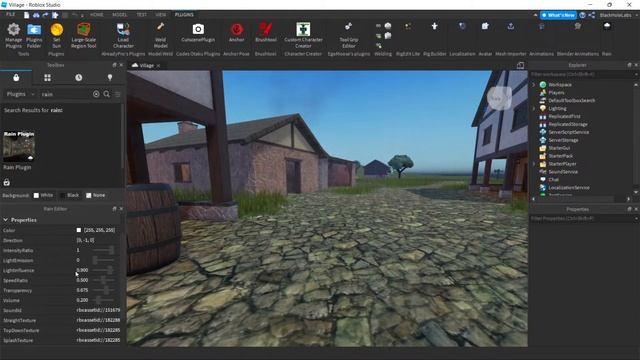This screenshot has width=640, height=360.
Task: Switch Toolbox to Creations lightbulb tab
Action: click(x=110, y=78)
